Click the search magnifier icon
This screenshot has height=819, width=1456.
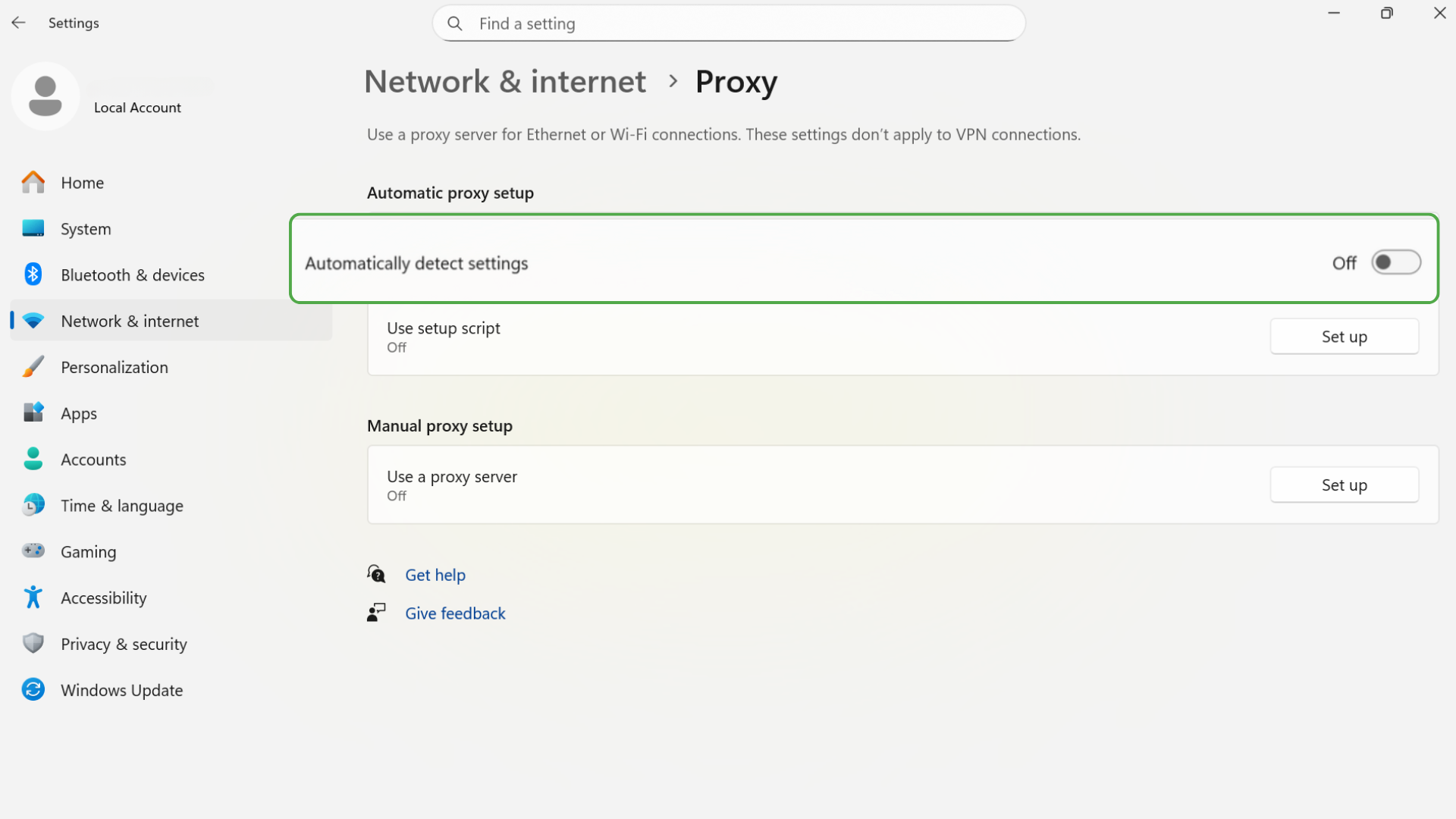point(455,24)
